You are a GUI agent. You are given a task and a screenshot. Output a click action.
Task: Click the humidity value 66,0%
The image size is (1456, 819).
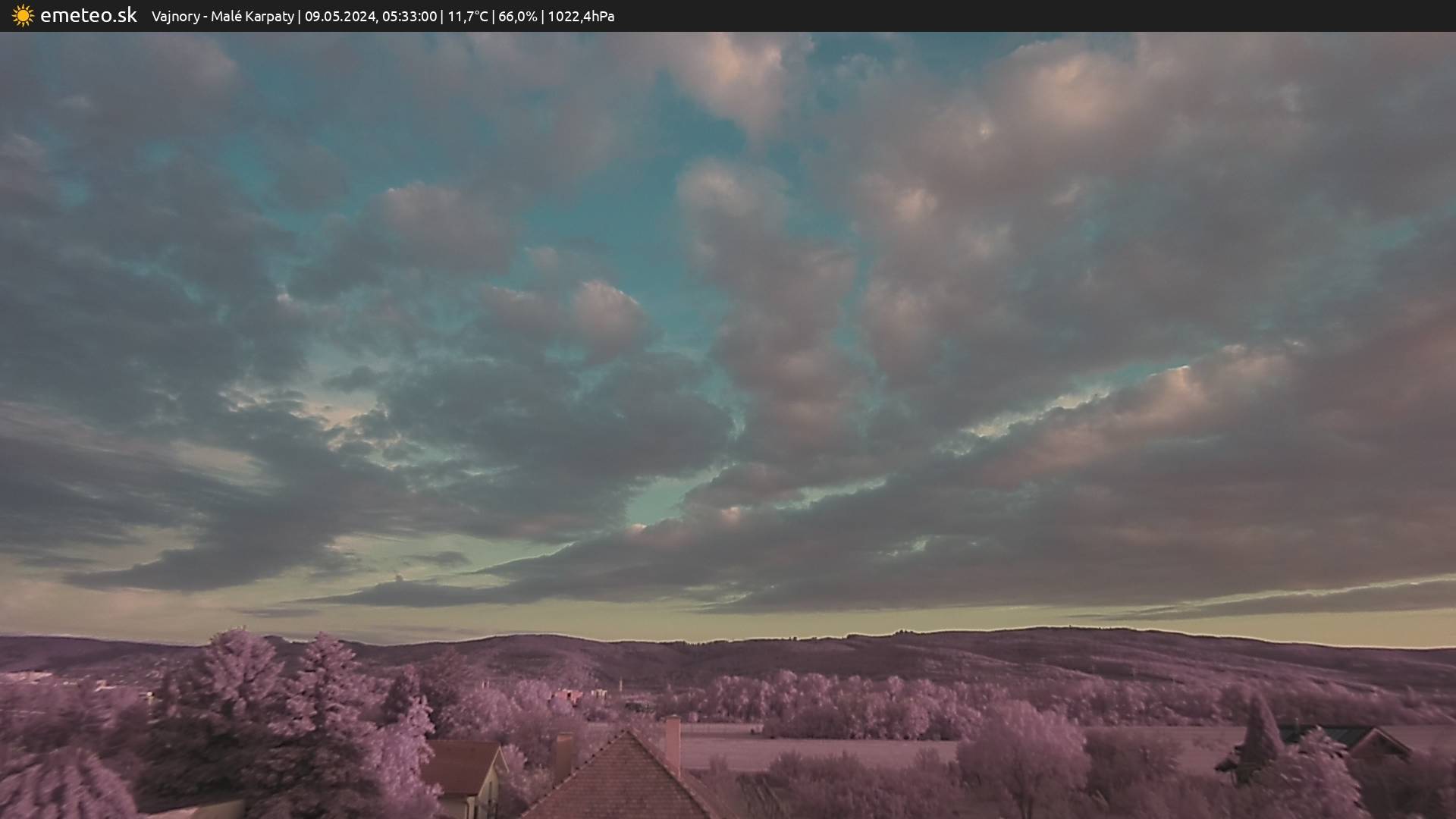click(517, 17)
